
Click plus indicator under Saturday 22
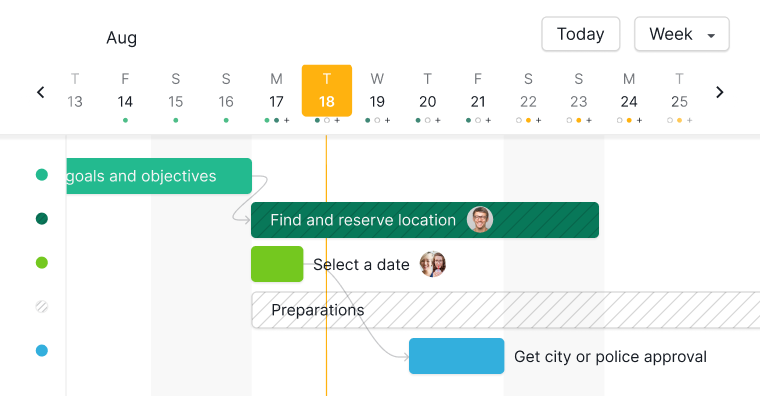[538, 120]
